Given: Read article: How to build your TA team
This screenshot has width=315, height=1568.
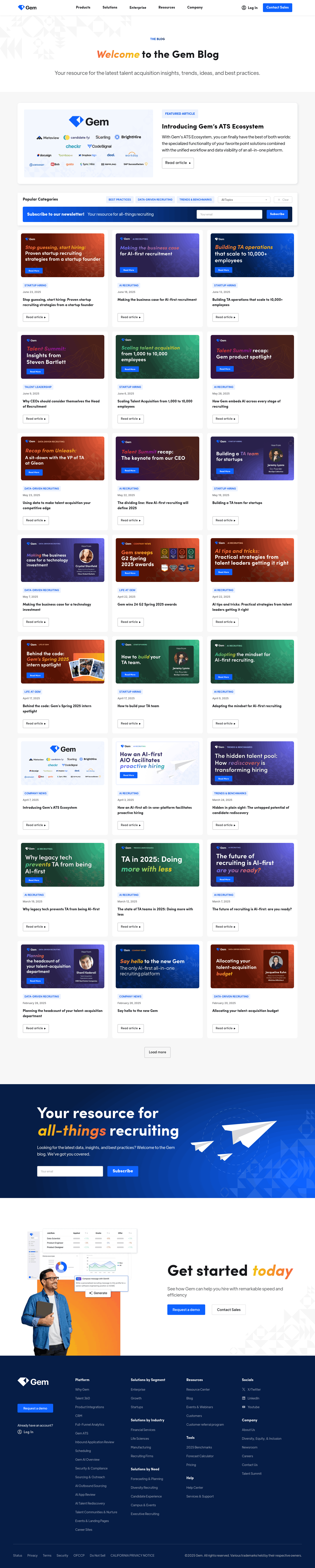Looking at the screenshot, I should click(131, 724).
